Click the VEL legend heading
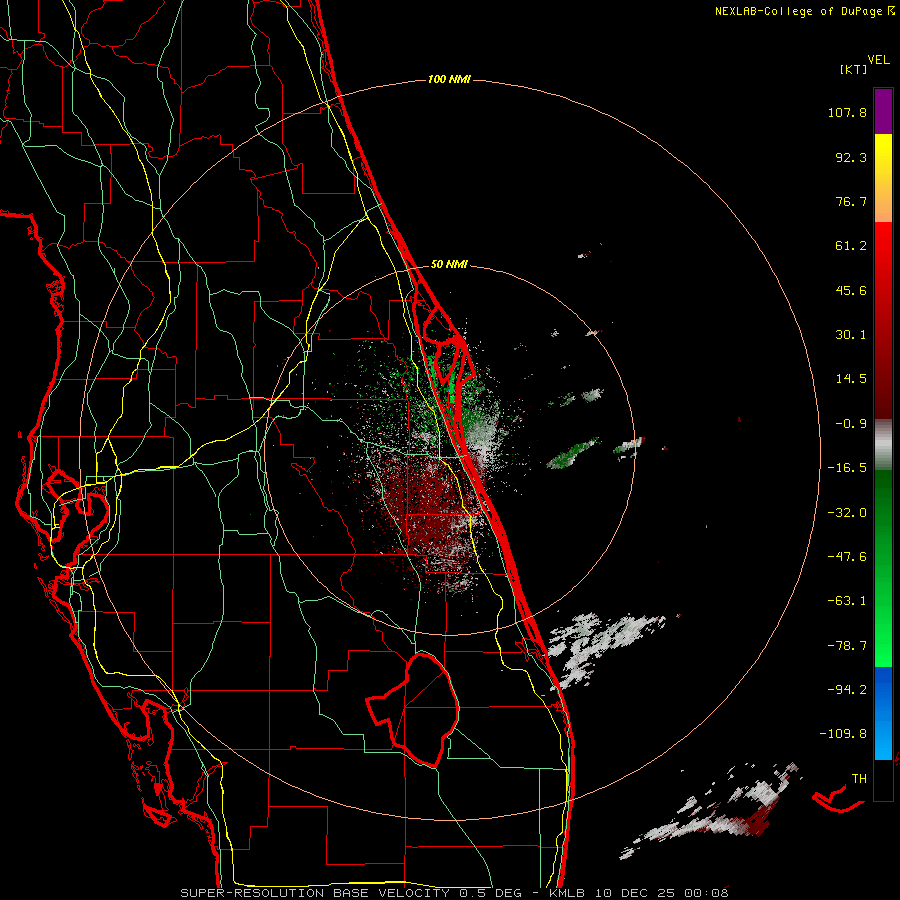 [878, 60]
